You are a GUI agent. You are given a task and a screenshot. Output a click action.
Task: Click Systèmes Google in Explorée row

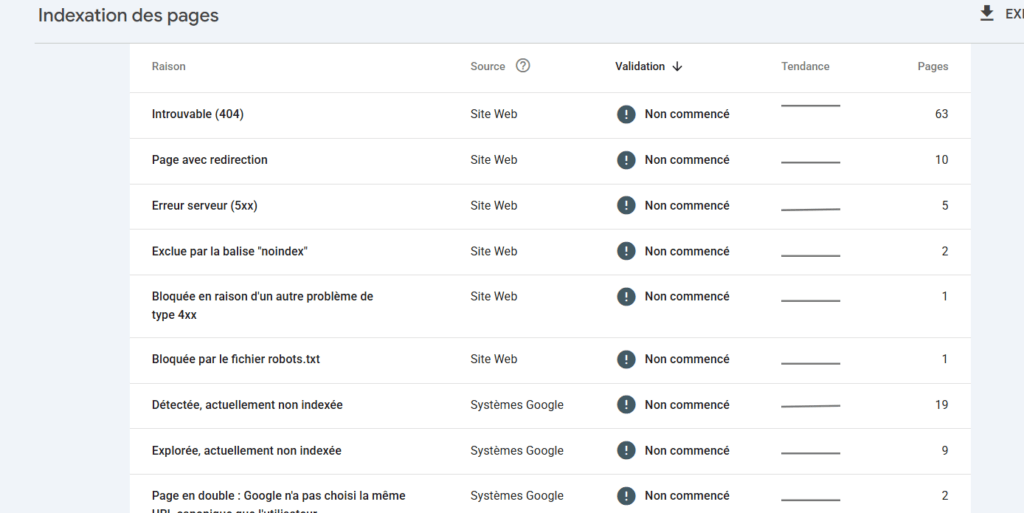(517, 450)
